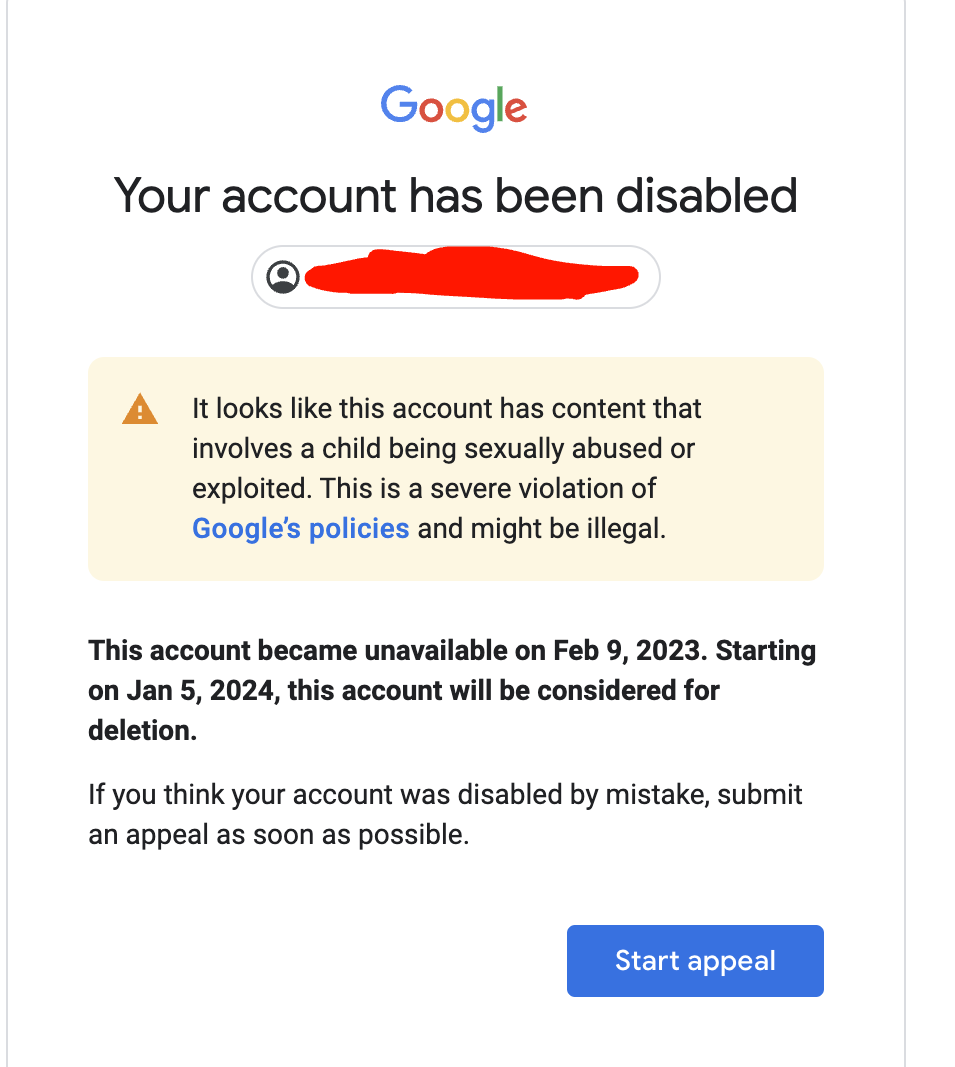Click the 'exploited. This is a severe violation' line

coord(423,489)
